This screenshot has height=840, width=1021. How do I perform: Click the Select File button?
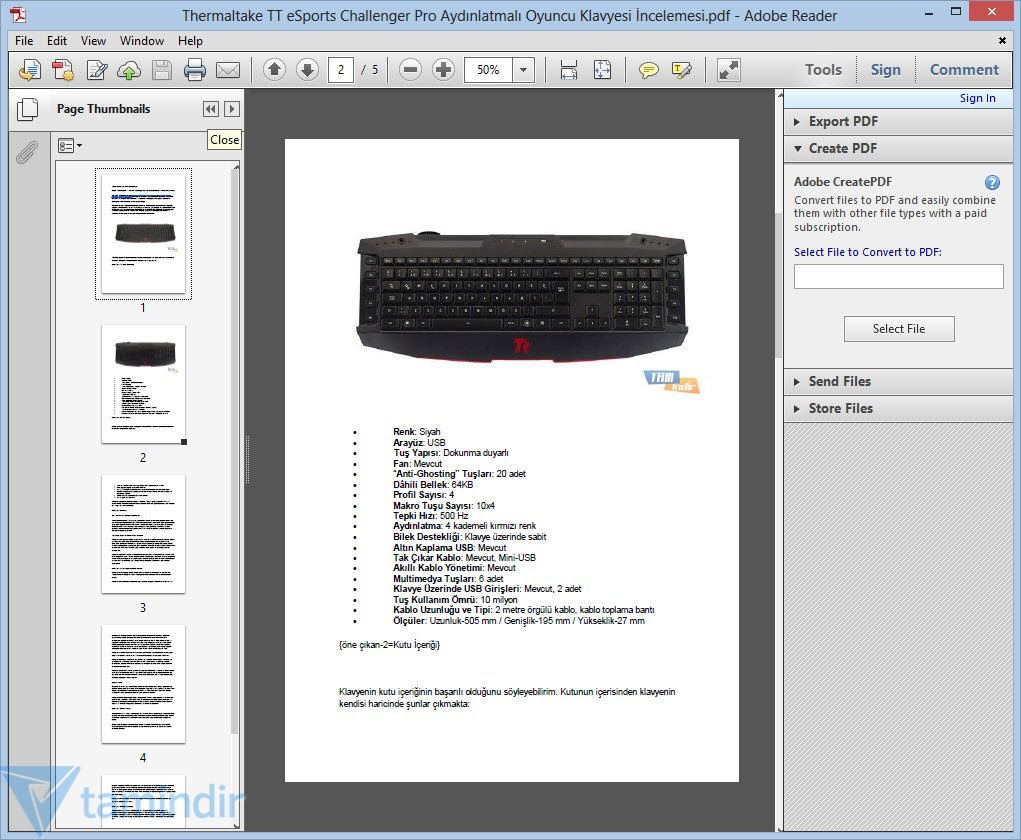[899, 329]
